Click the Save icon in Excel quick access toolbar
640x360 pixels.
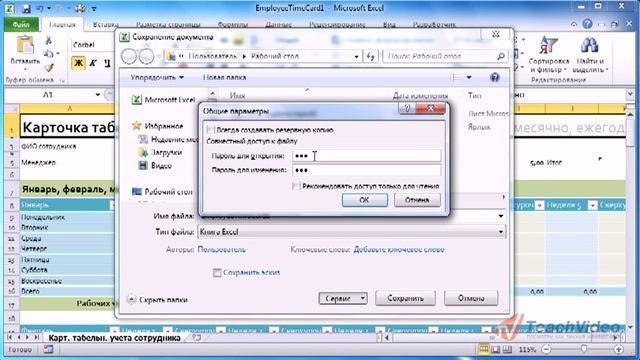(x=26, y=8)
